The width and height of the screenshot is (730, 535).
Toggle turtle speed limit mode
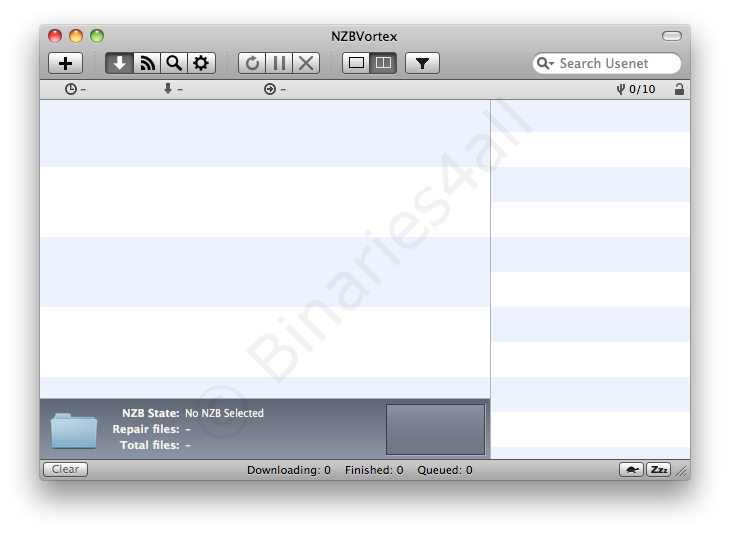coord(631,469)
